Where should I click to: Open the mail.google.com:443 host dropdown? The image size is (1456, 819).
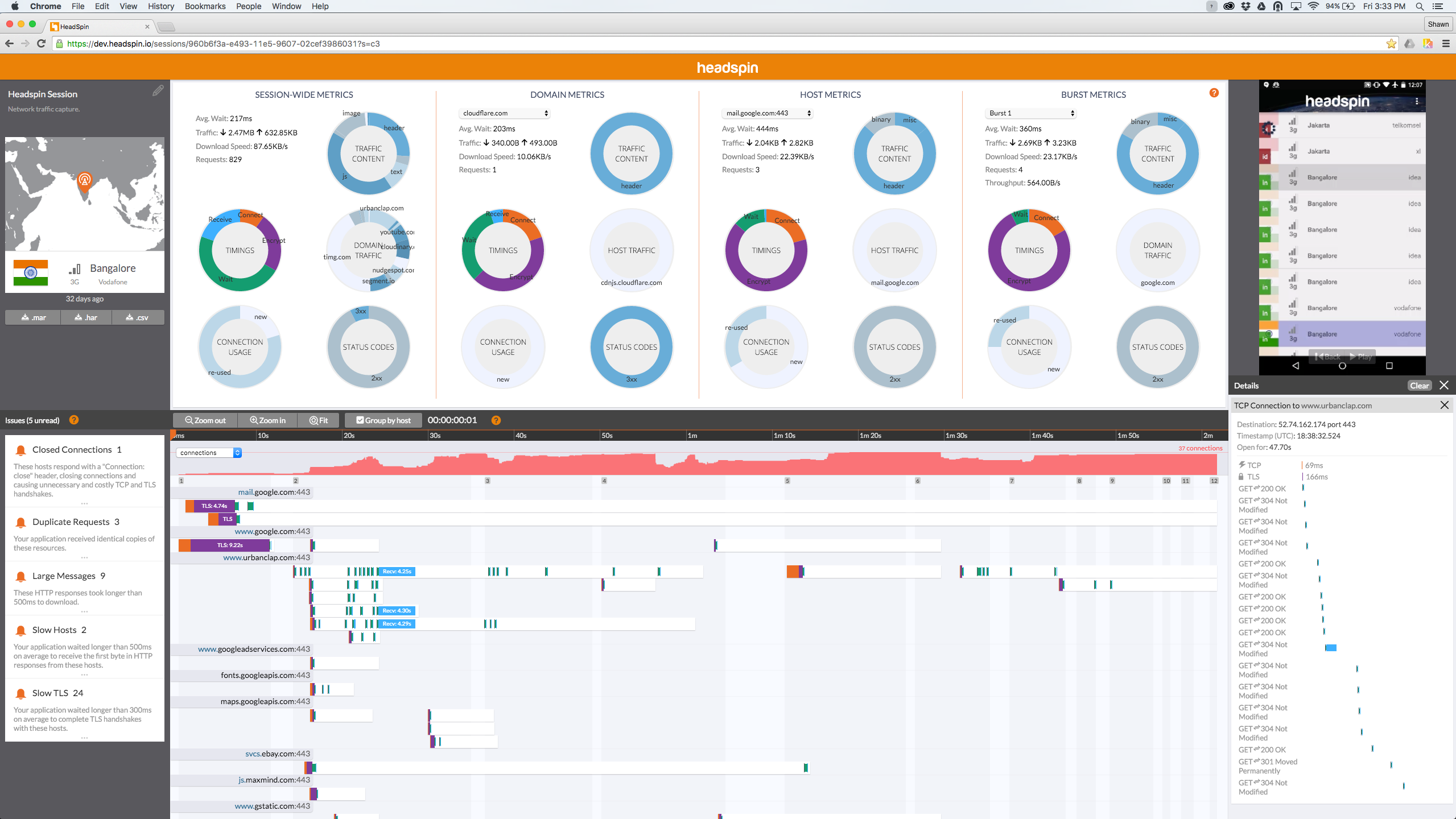pos(767,113)
